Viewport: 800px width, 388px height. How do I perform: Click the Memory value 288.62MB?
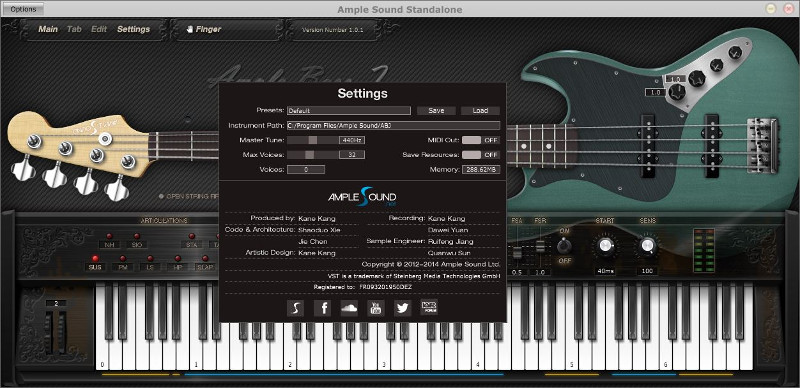481,169
